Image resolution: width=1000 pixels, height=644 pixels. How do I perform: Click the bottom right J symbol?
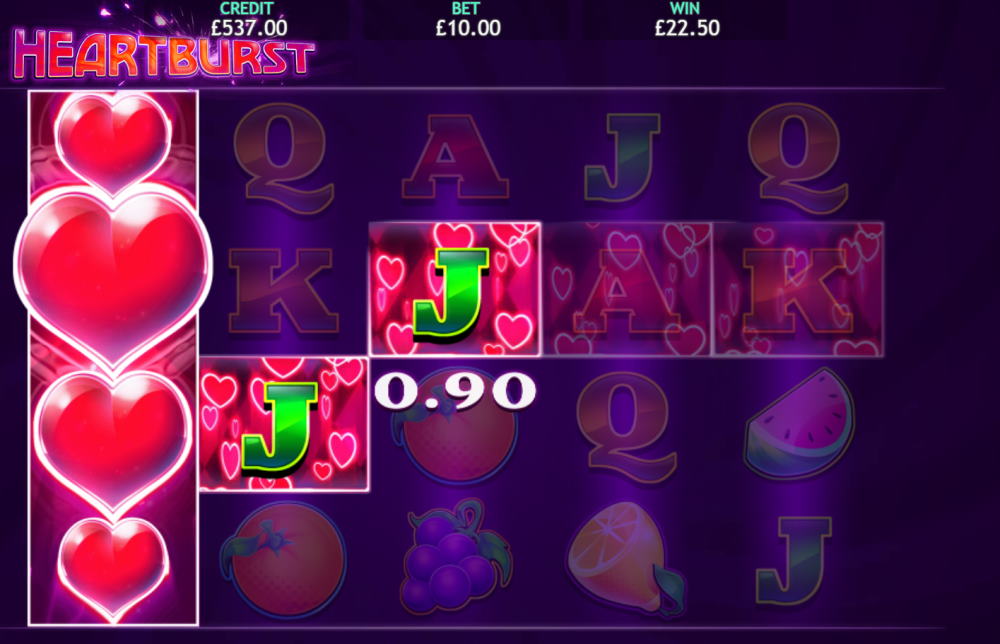(794, 560)
